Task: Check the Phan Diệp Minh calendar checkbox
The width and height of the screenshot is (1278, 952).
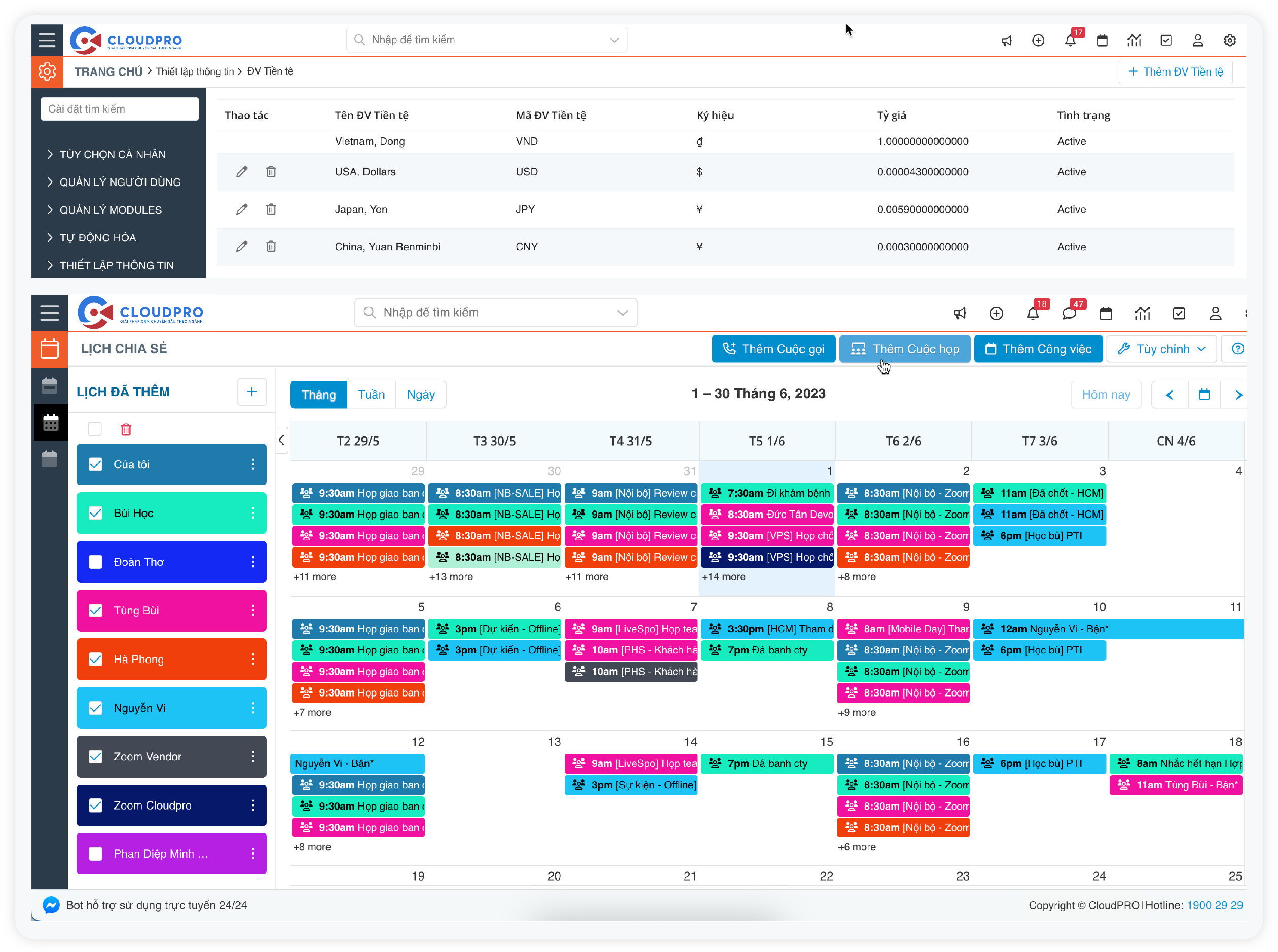Action: [x=96, y=854]
